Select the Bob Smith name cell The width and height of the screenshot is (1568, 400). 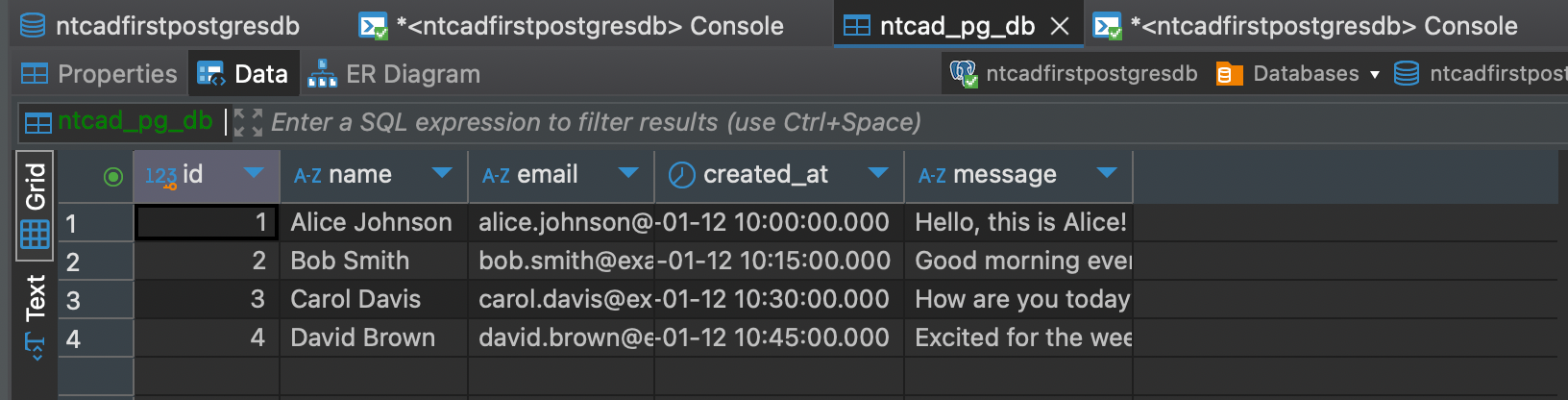coord(374,261)
